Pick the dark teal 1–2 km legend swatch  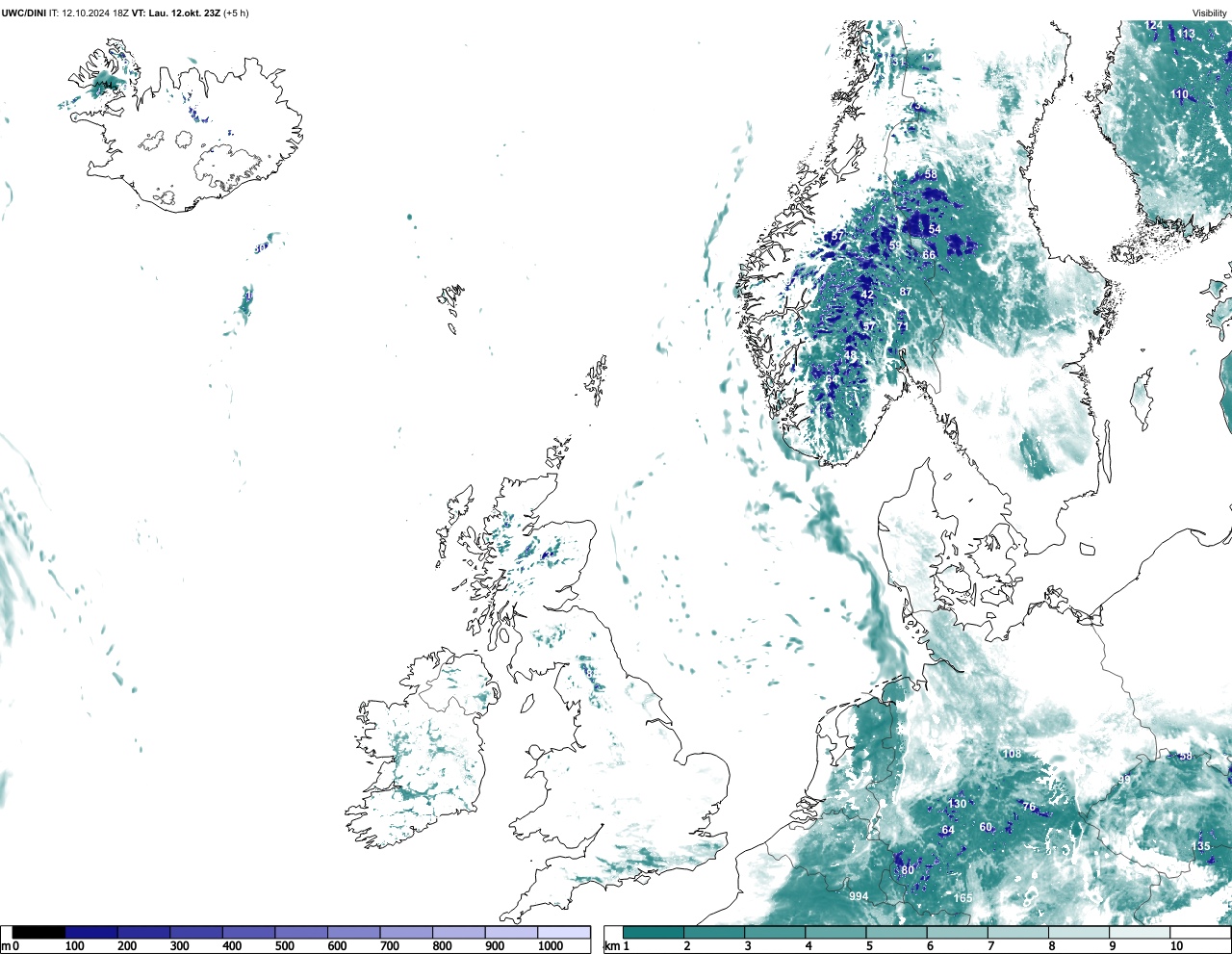(654, 933)
